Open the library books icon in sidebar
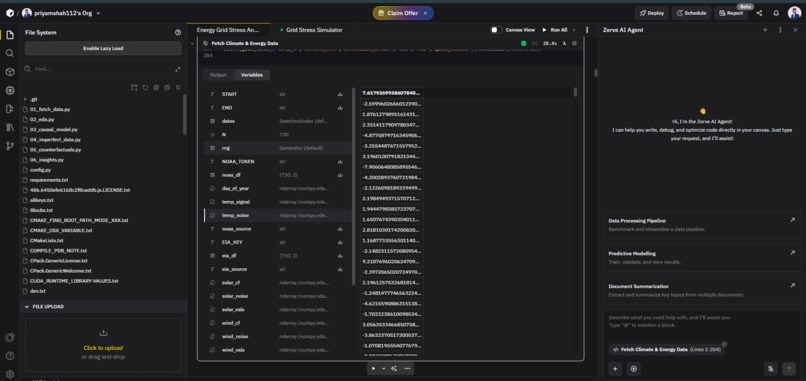Image resolution: width=806 pixels, height=381 pixels. pyautogui.click(x=10, y=127)
